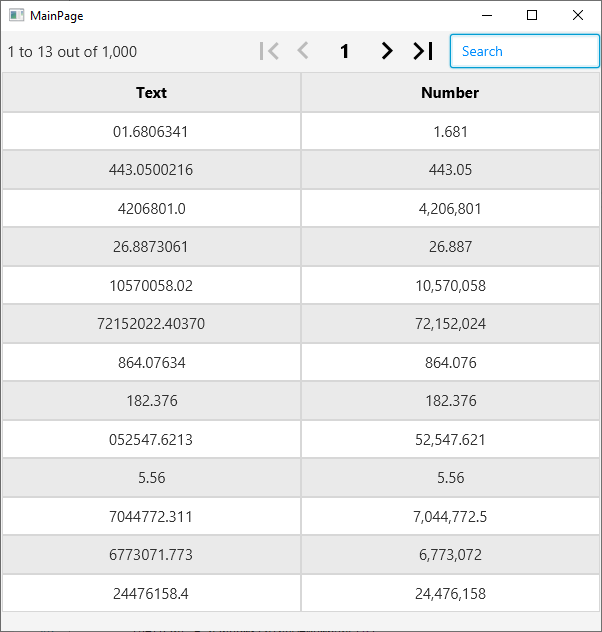
Task: Go to the first page
Action: click(268, 51)
